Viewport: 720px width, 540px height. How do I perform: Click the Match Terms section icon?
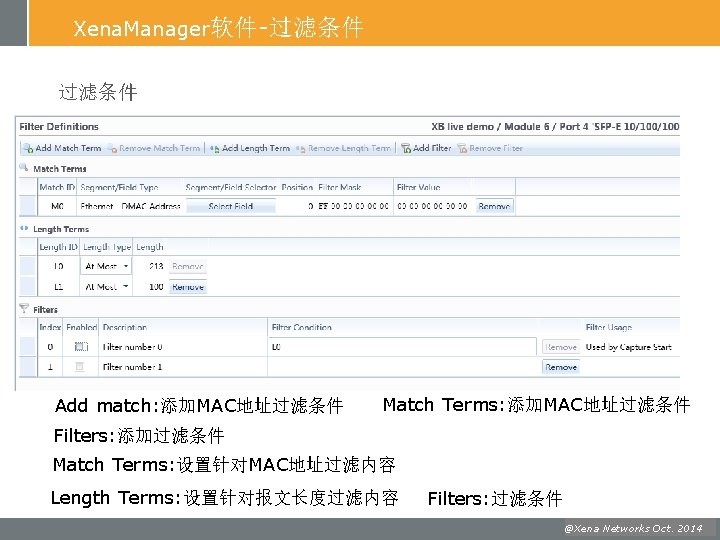click(24, 168)
